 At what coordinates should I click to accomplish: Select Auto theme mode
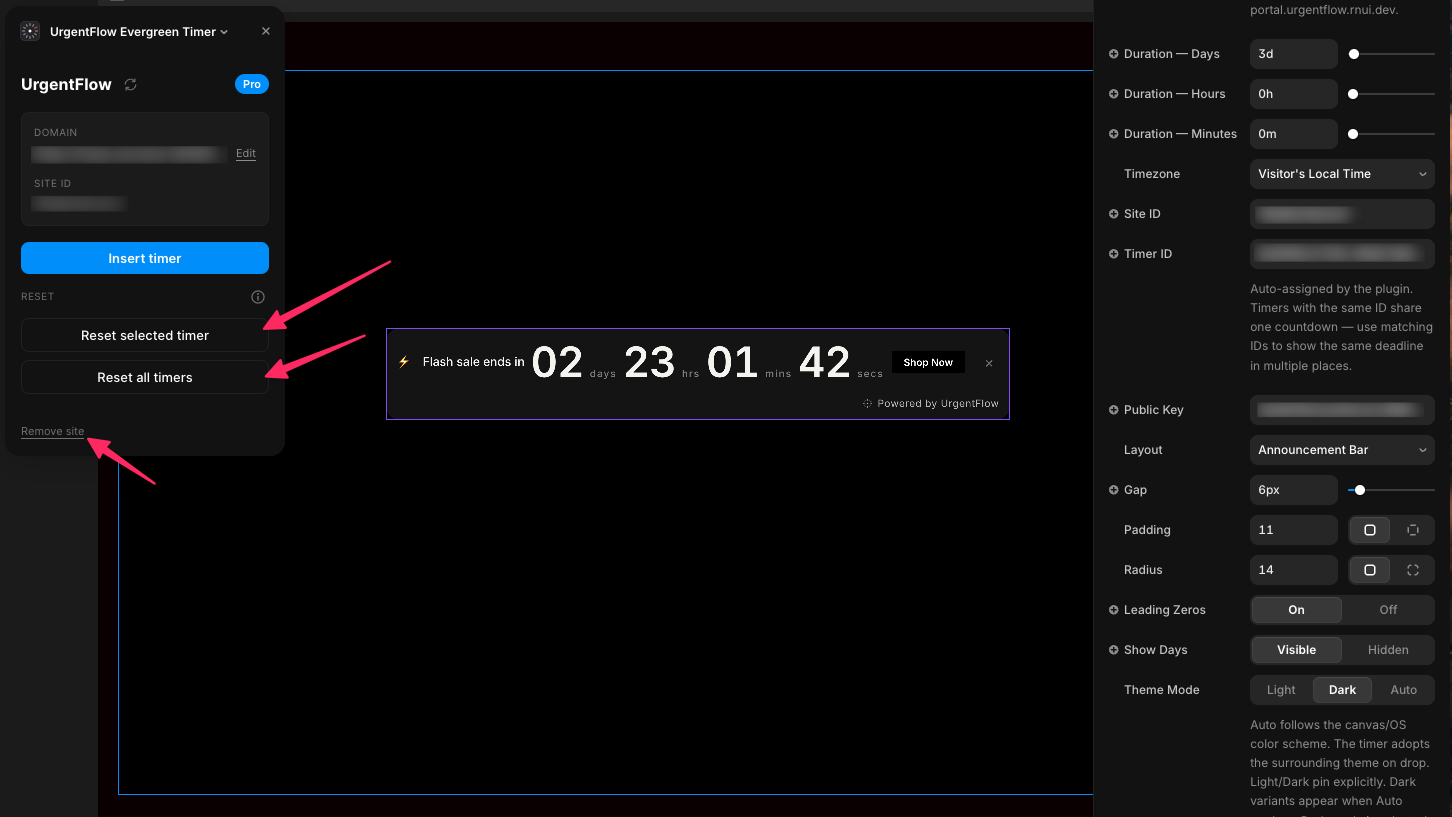click(x=1404, y=690)
